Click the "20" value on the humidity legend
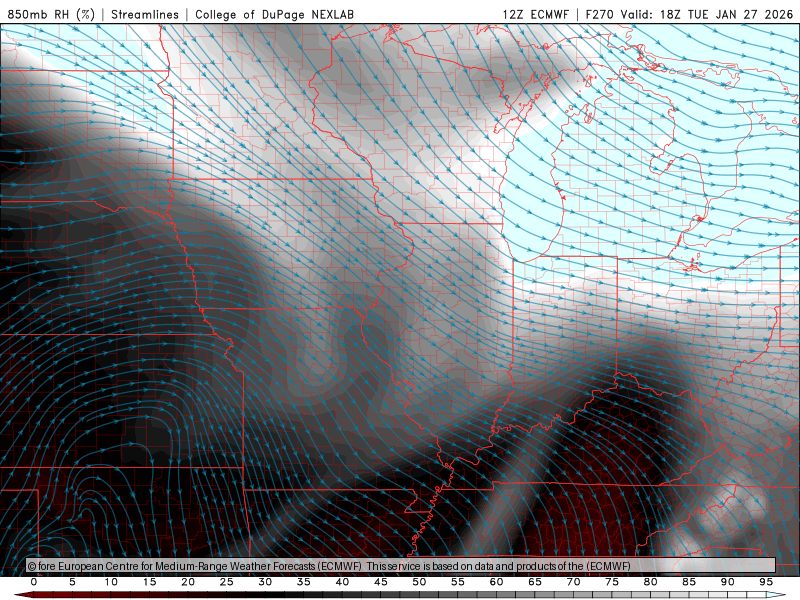Viewport: 800px width, 600px height. (188, 582)
